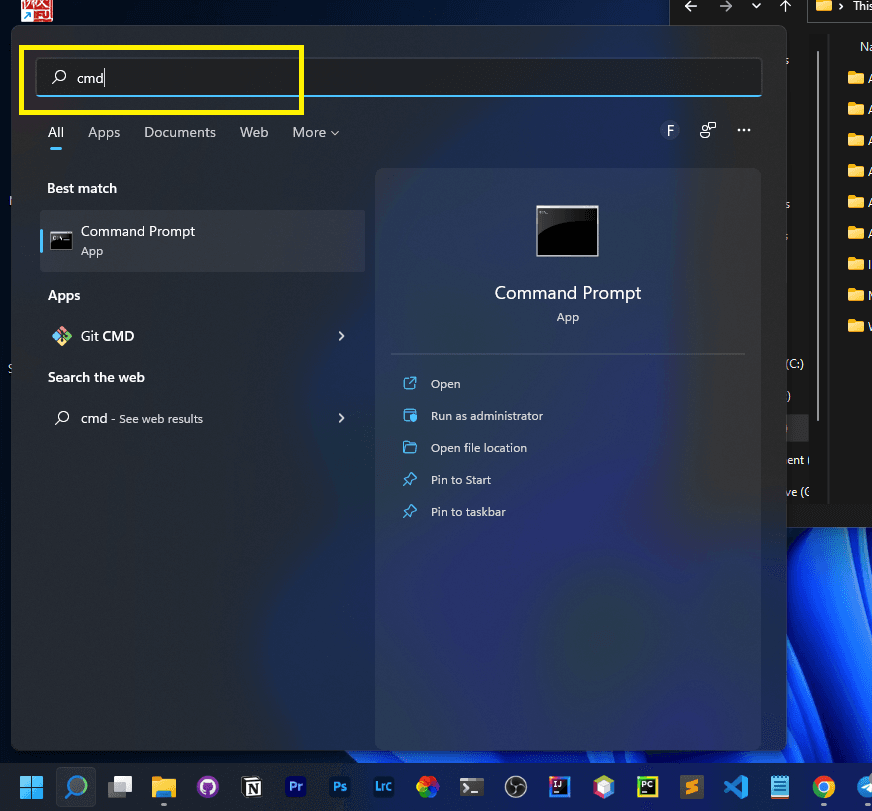Switch to the Documents filter tab
872x811 pixels.
coord(180,132)
